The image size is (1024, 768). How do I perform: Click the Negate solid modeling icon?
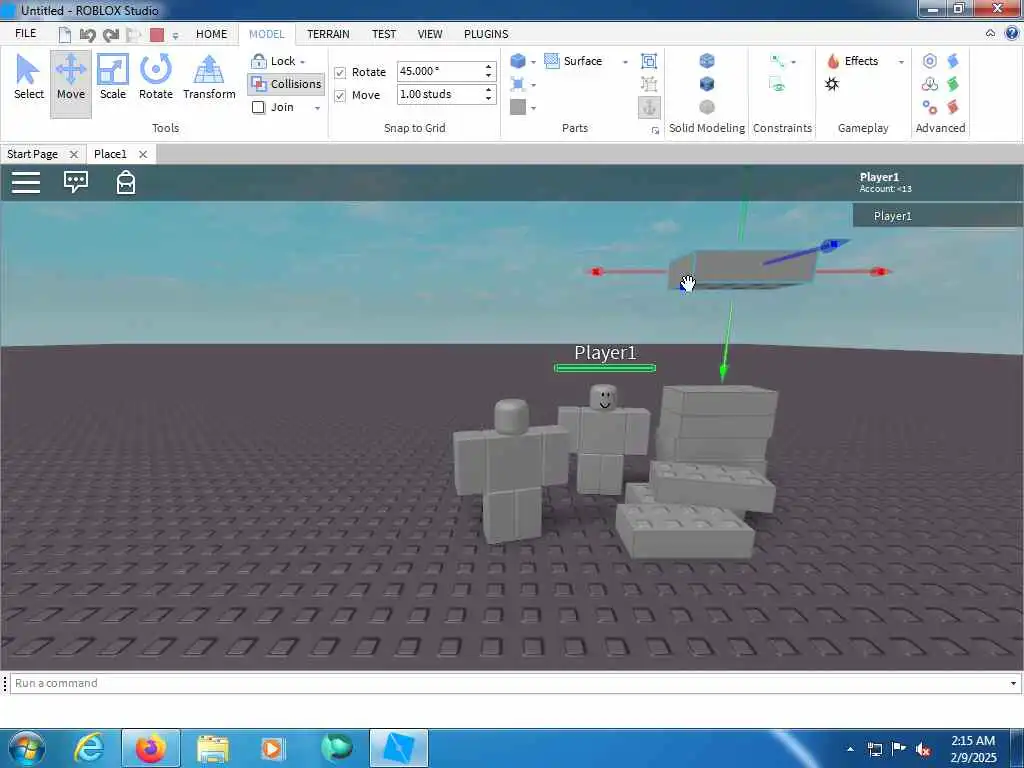(x=707, y=84)
